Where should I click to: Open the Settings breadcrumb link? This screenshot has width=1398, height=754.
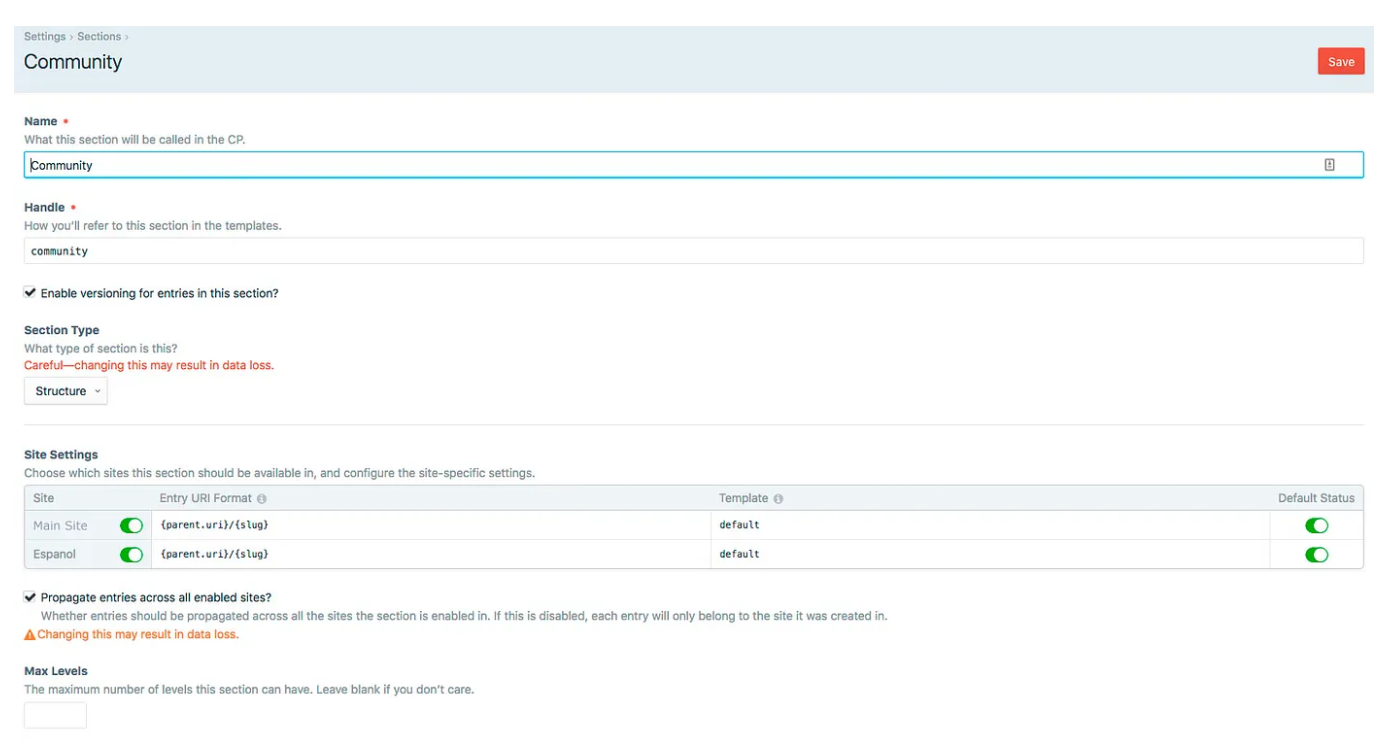45,37
